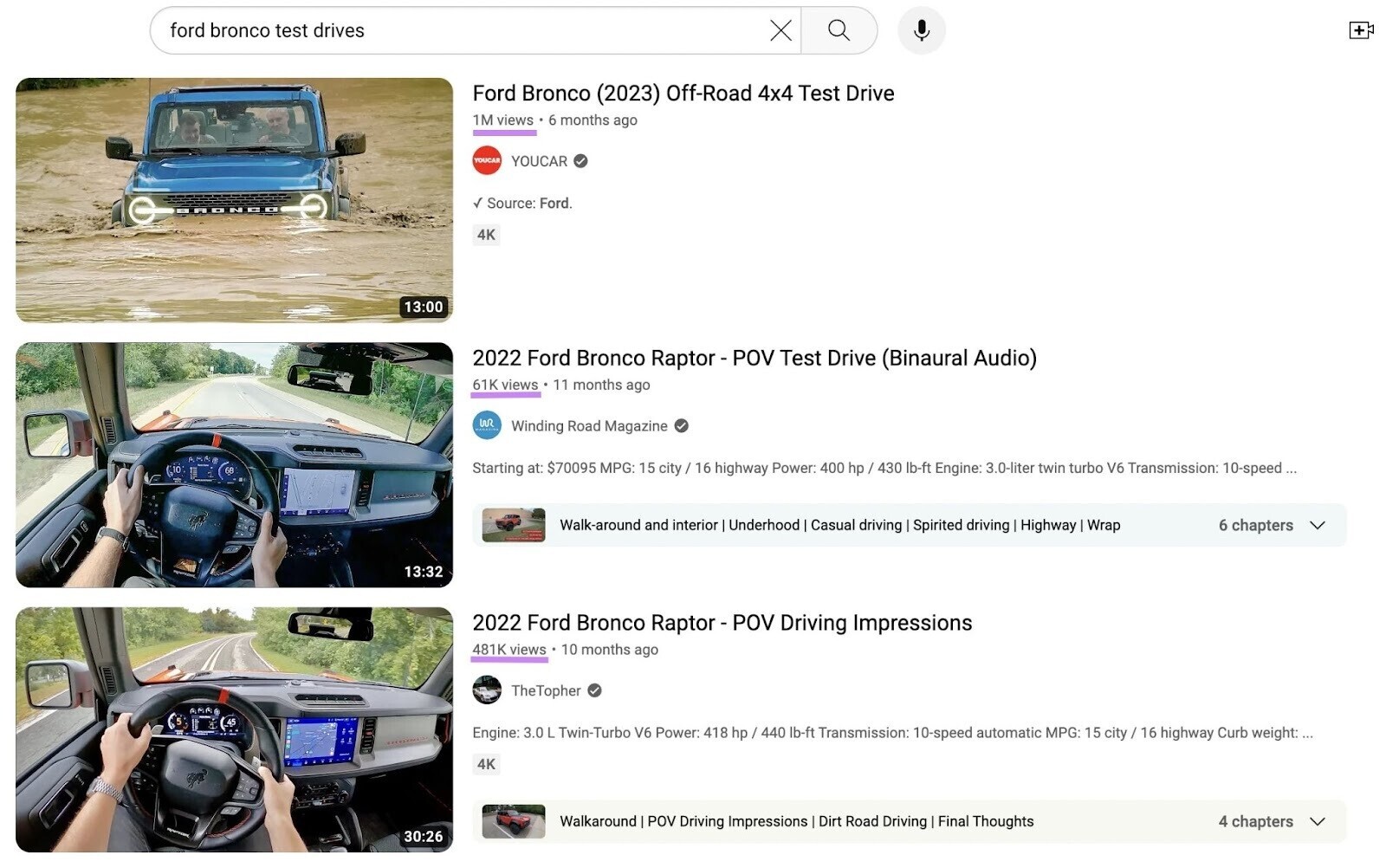Click the 4K badge under the YOUCAR video
Viewport: 1386px width, 868px height.
486,234
